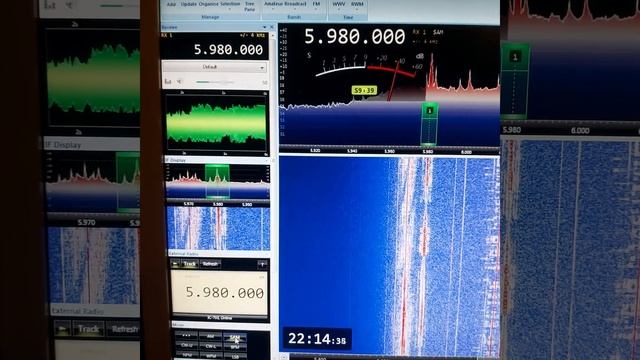Close the Receive panel with the X

[x=272, y=27]
